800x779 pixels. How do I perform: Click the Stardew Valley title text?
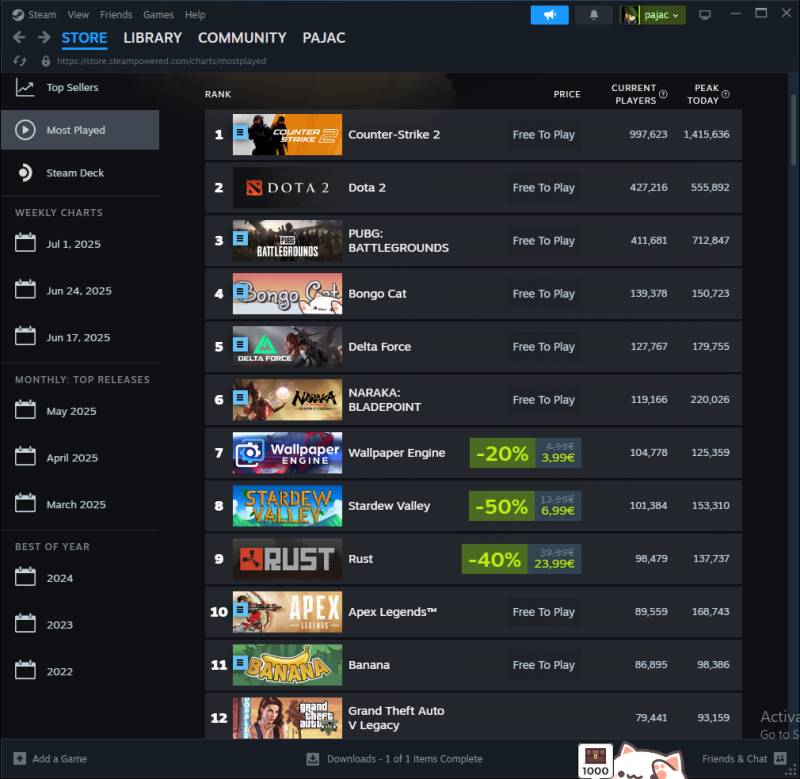389,506
